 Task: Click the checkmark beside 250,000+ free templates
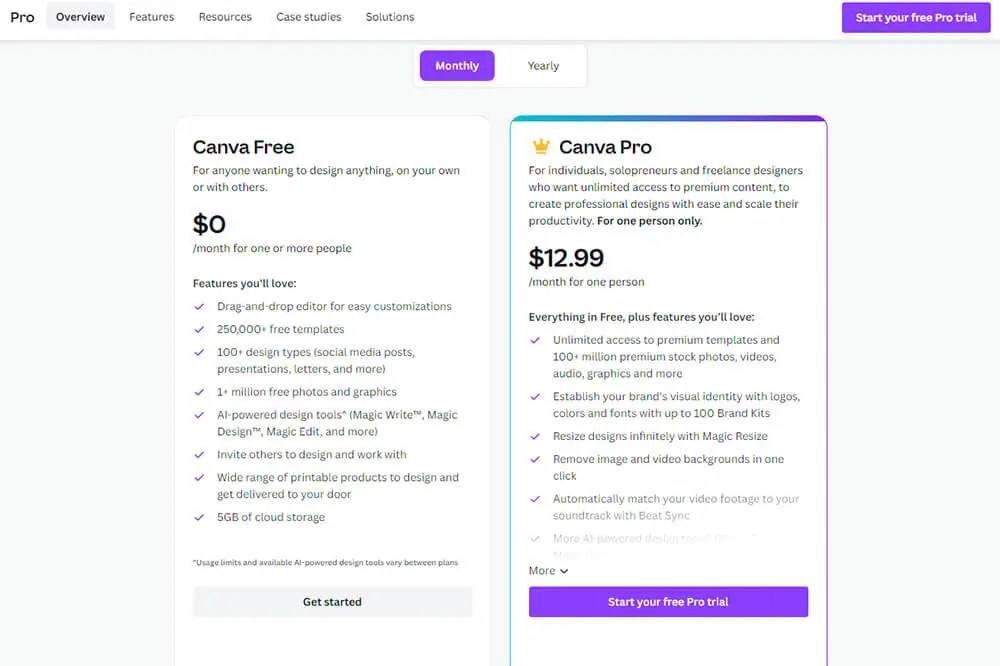[199, 329]
